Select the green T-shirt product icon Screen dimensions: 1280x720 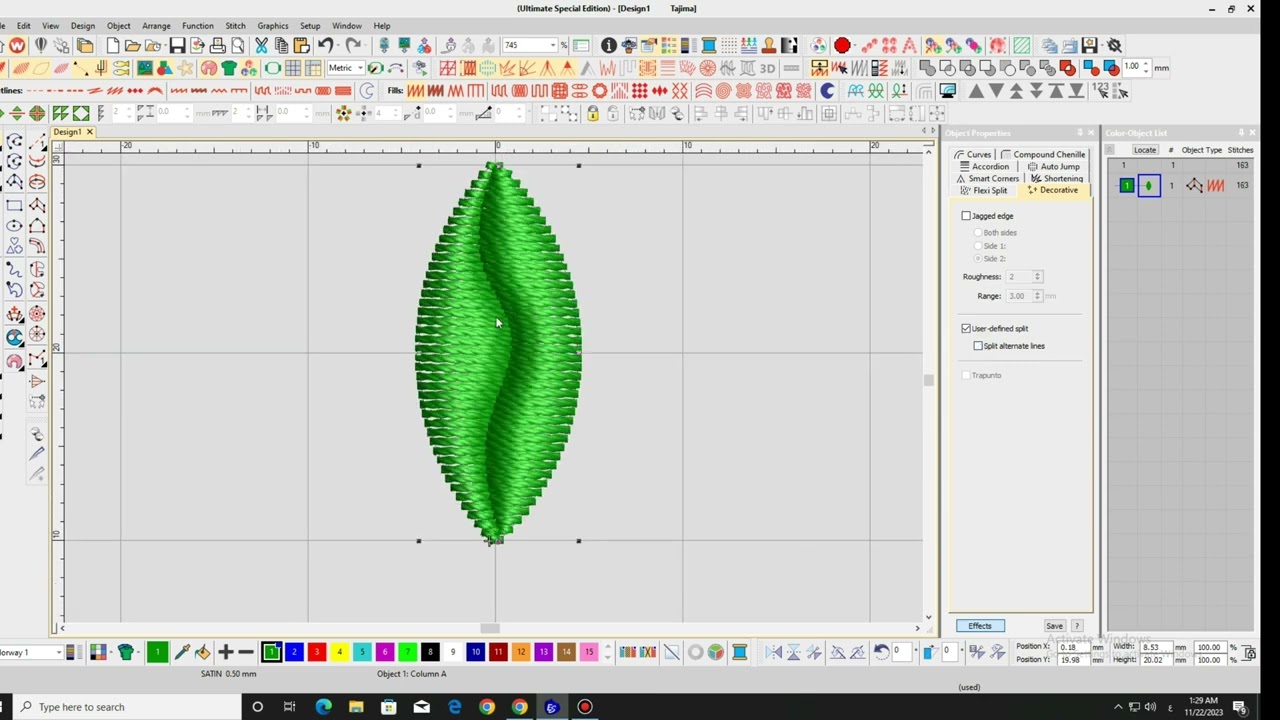tap(229, 68)
